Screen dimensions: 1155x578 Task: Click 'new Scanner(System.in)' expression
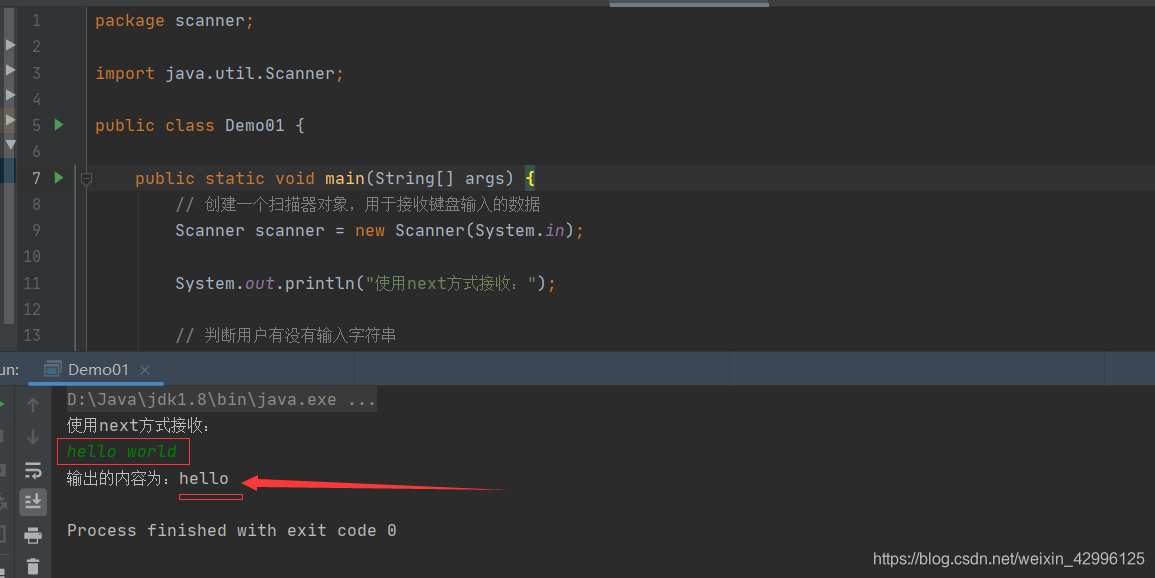[465, 230]
